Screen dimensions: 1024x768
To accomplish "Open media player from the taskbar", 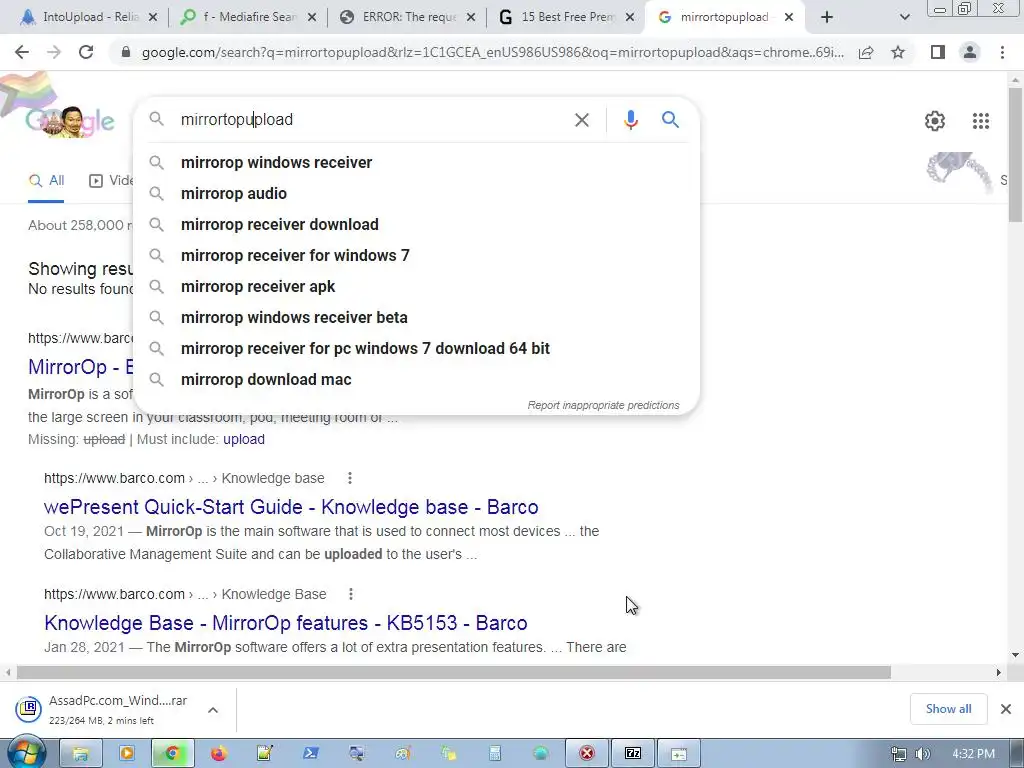I will tap(127, 754).
